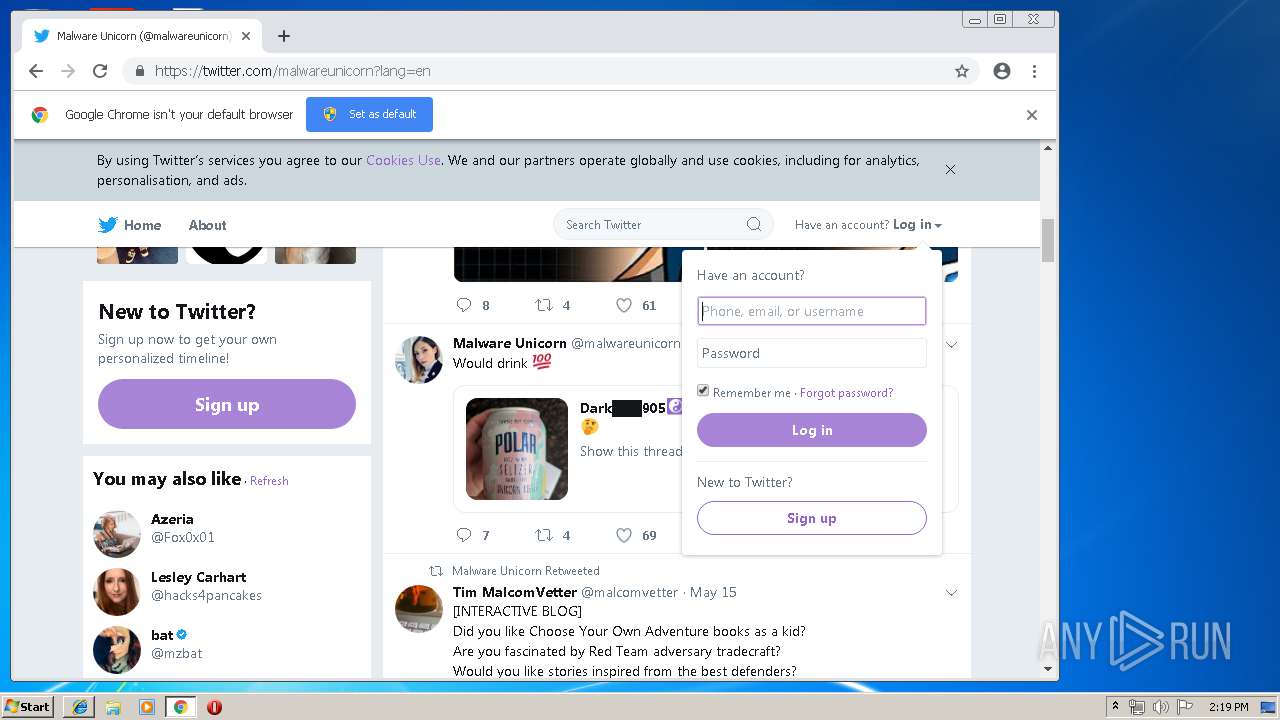Open Internet Explorer from the taskbar
This screenshot has height=720, width=1280.
point(80,707)
